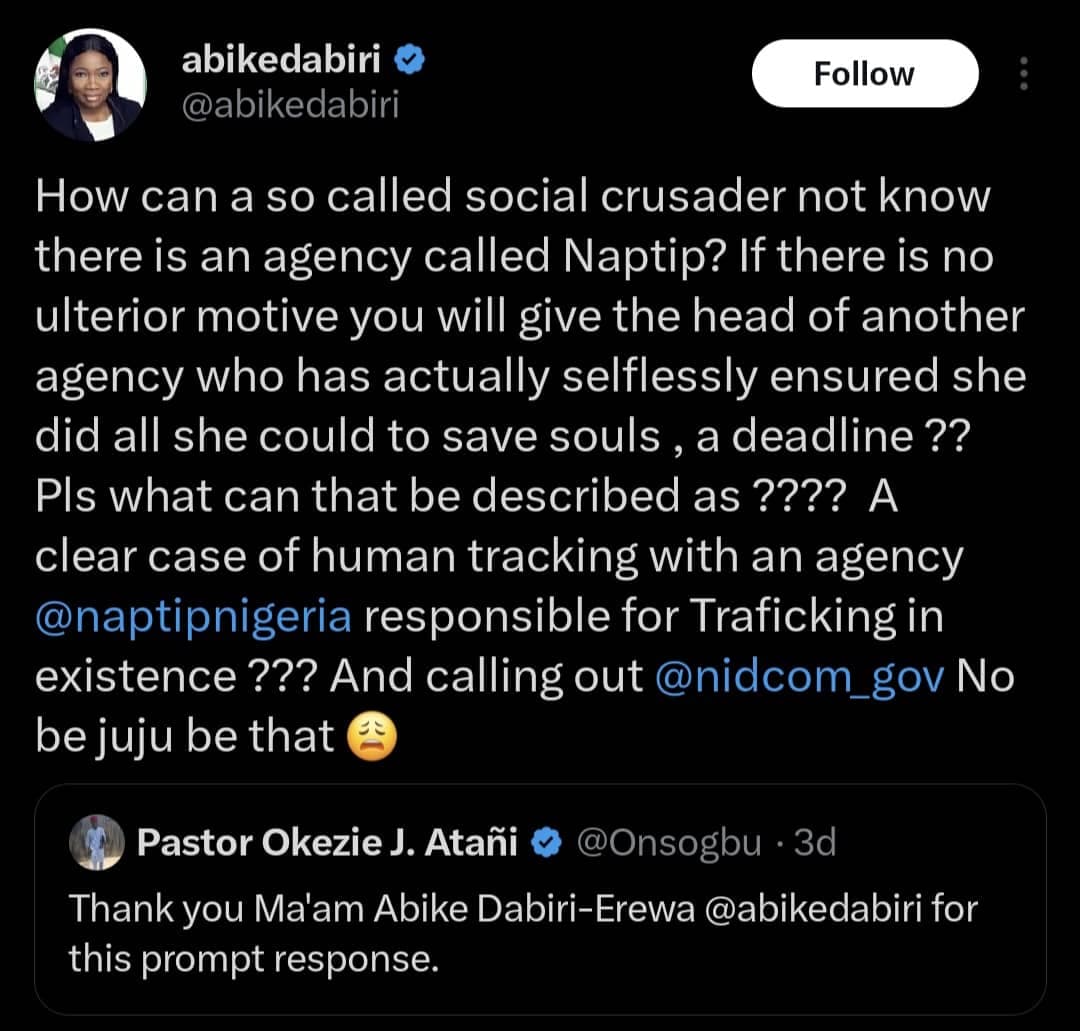This screenshot has height=1031, width=1080.
Task: Click the blue checkmark beside Pastor Okezie's name
Action: 545,843
